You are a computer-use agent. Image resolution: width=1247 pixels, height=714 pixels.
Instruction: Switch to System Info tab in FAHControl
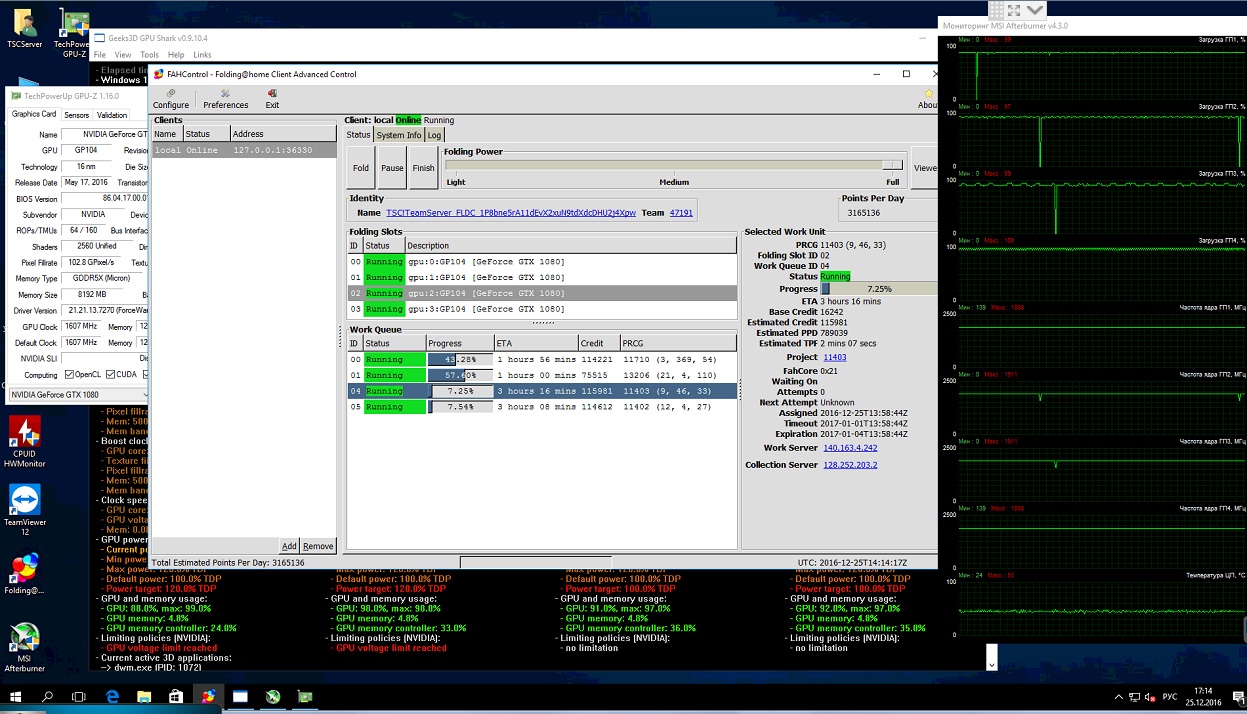pos(399,135)
